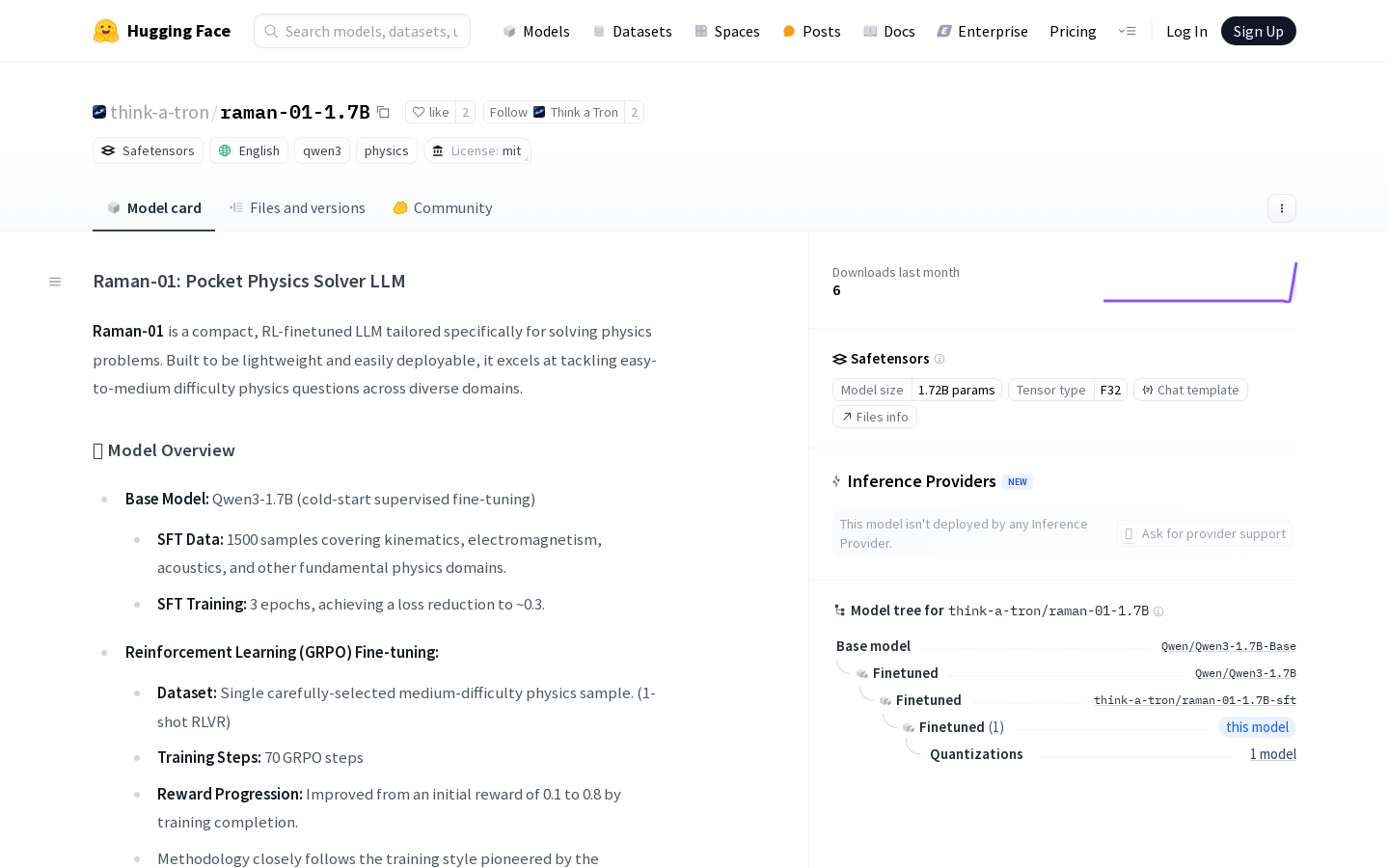
Task: Click the downloads last month chart
Action: tap(1200, 282)
